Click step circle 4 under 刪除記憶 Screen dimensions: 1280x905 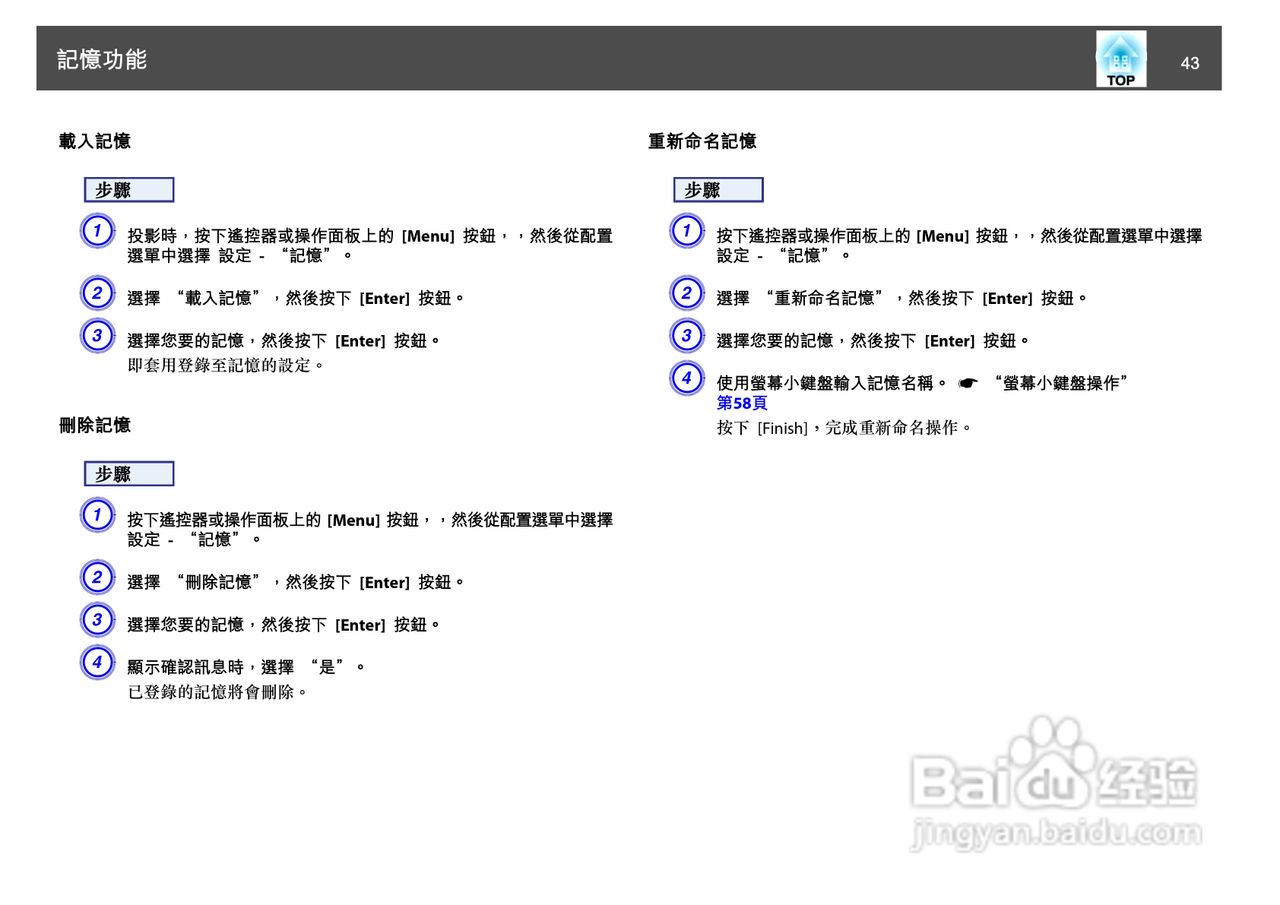tap(97, 662)
